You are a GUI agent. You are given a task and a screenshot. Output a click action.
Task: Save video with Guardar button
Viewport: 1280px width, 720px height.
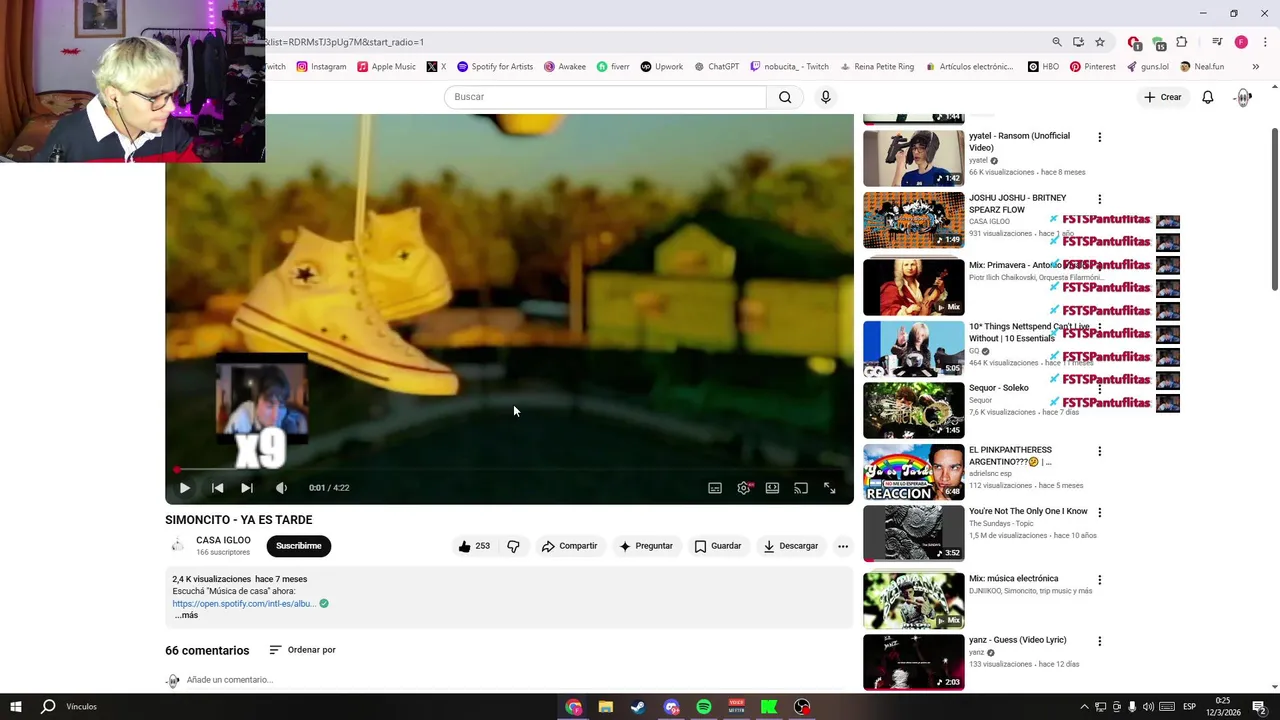[x=718, y=546]
